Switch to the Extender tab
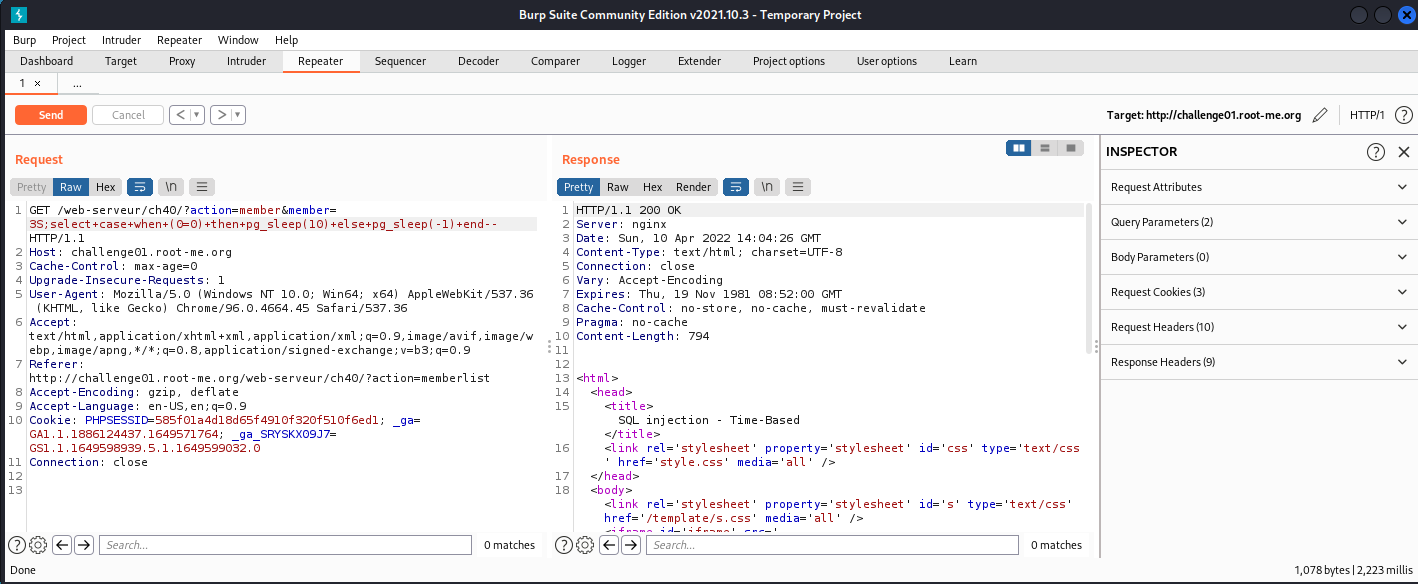 (x=699, y=61)
